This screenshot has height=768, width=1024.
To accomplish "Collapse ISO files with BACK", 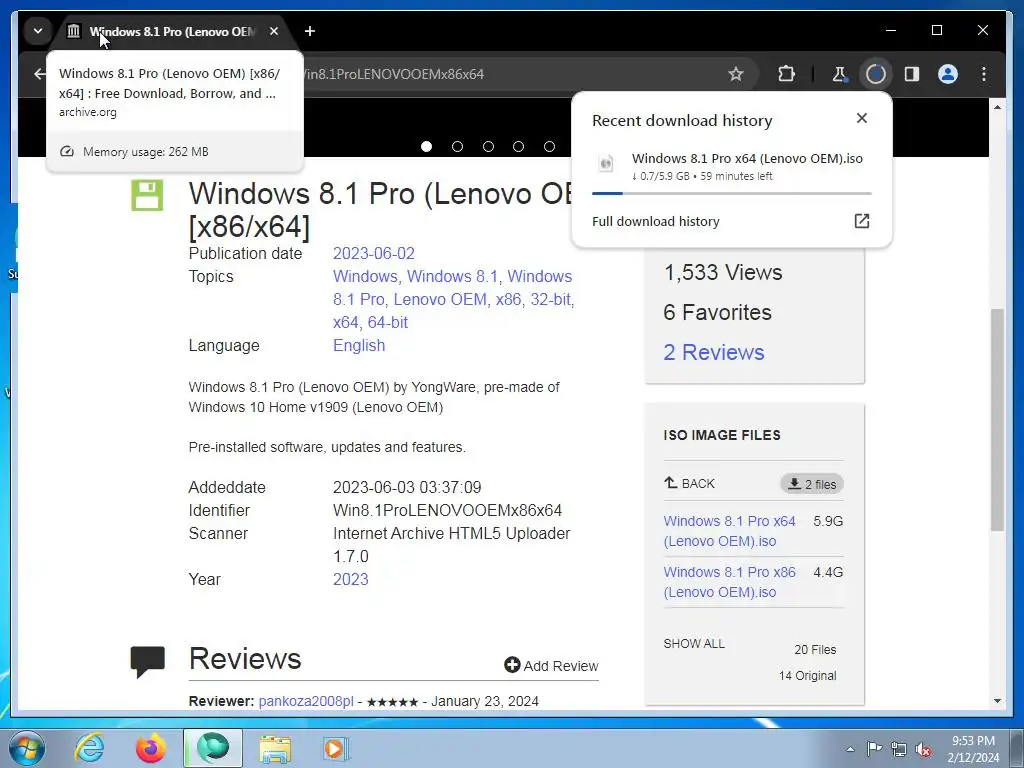I will point(690,483).
